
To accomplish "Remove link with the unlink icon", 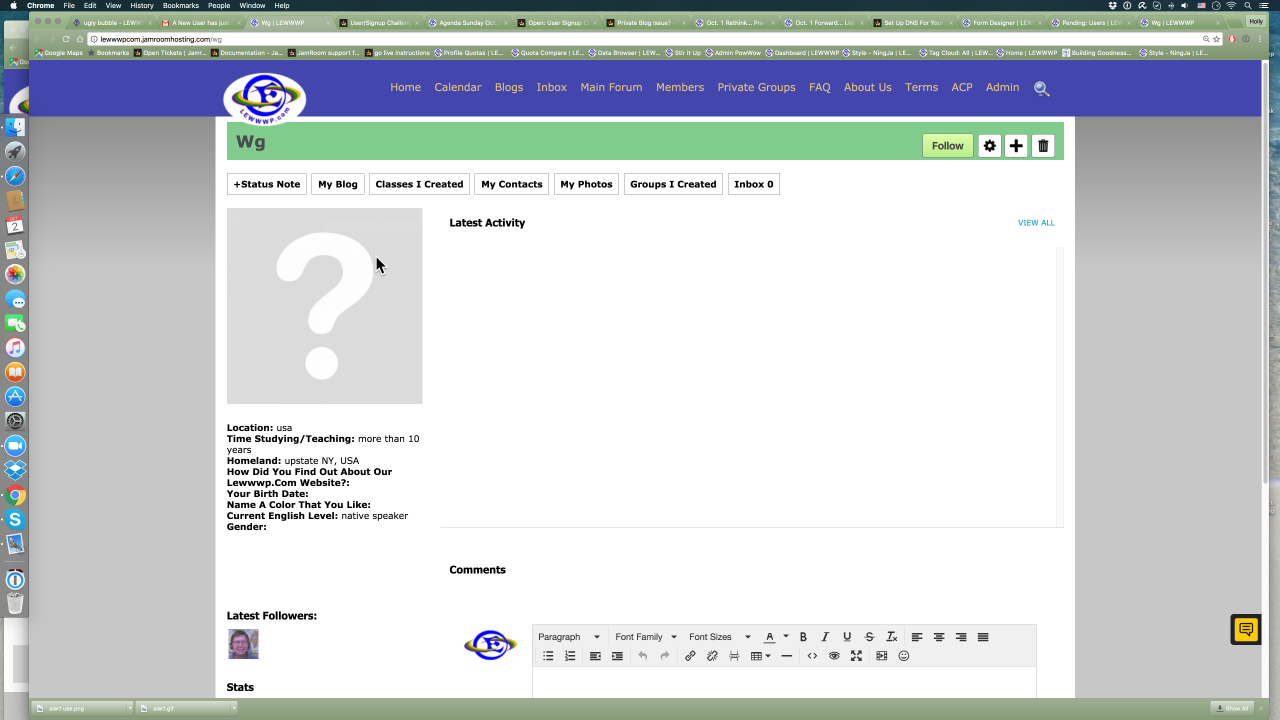I will (712, 656).
